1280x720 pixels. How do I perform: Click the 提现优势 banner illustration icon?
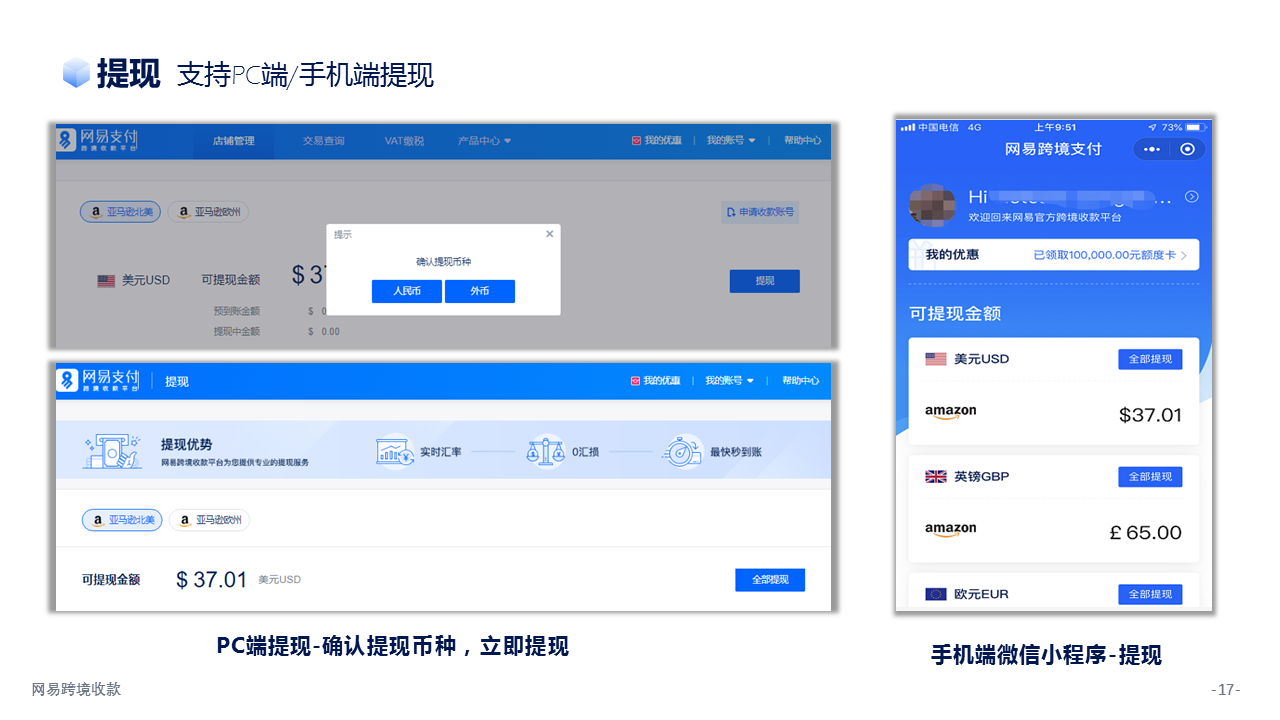(x=112, y=452)
